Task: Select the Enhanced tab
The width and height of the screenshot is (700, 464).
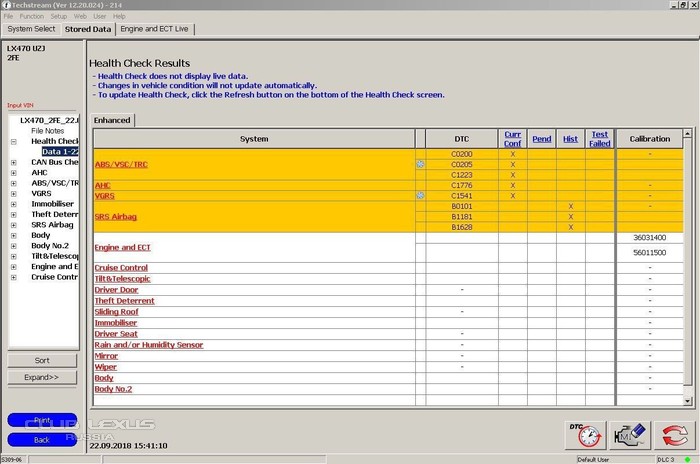Action: tap(112, 120)
